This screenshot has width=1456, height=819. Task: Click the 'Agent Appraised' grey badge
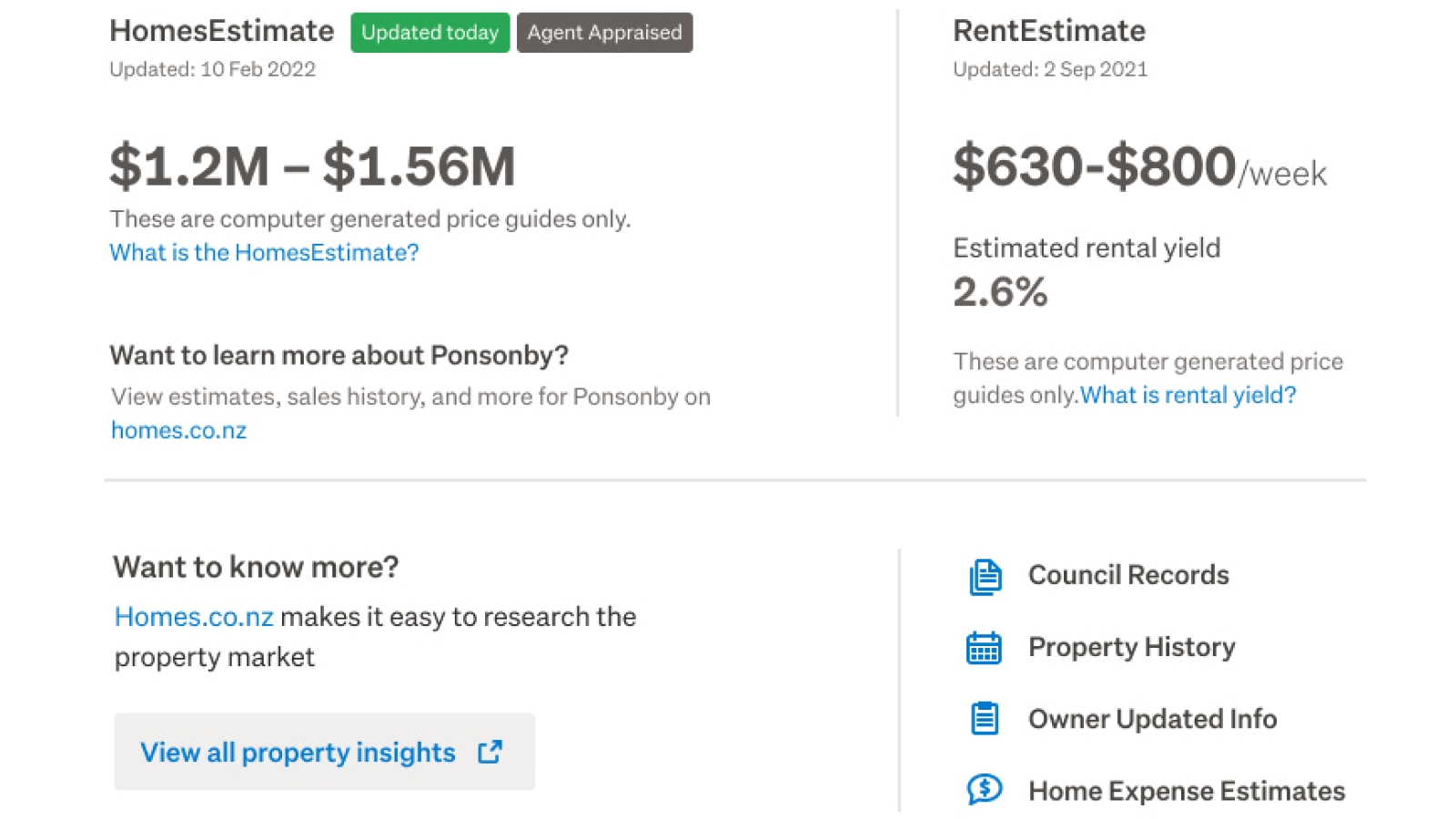click(604, 33)
